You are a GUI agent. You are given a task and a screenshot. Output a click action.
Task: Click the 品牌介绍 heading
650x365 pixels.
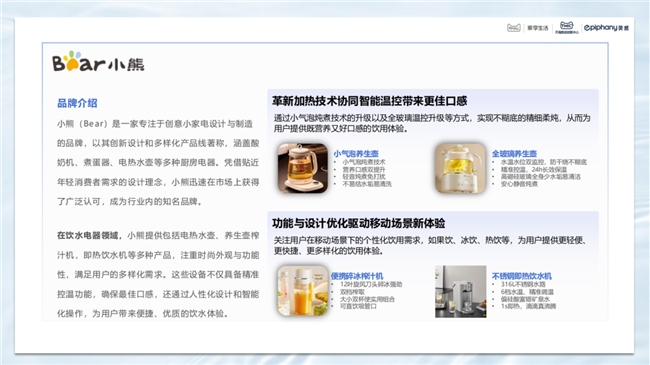(x=77, y=103)
